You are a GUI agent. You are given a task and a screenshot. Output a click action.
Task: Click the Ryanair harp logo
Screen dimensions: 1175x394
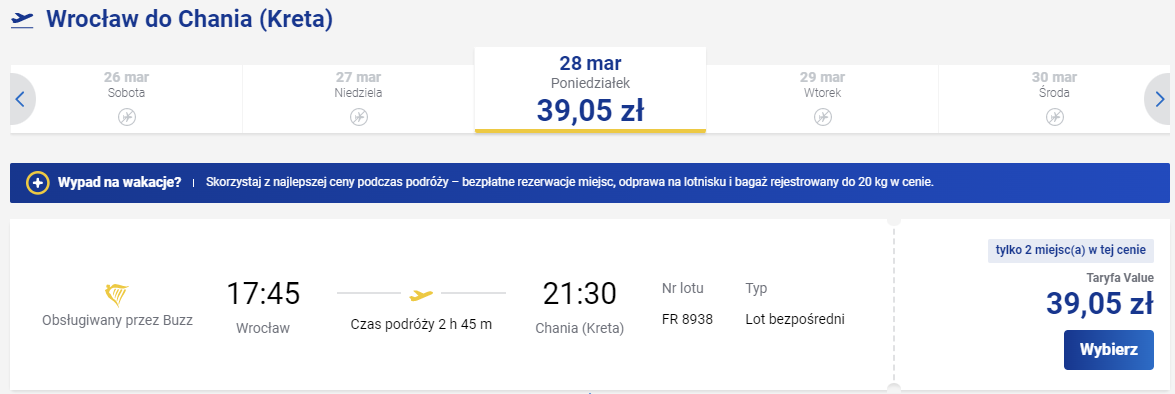coord(118,295)
